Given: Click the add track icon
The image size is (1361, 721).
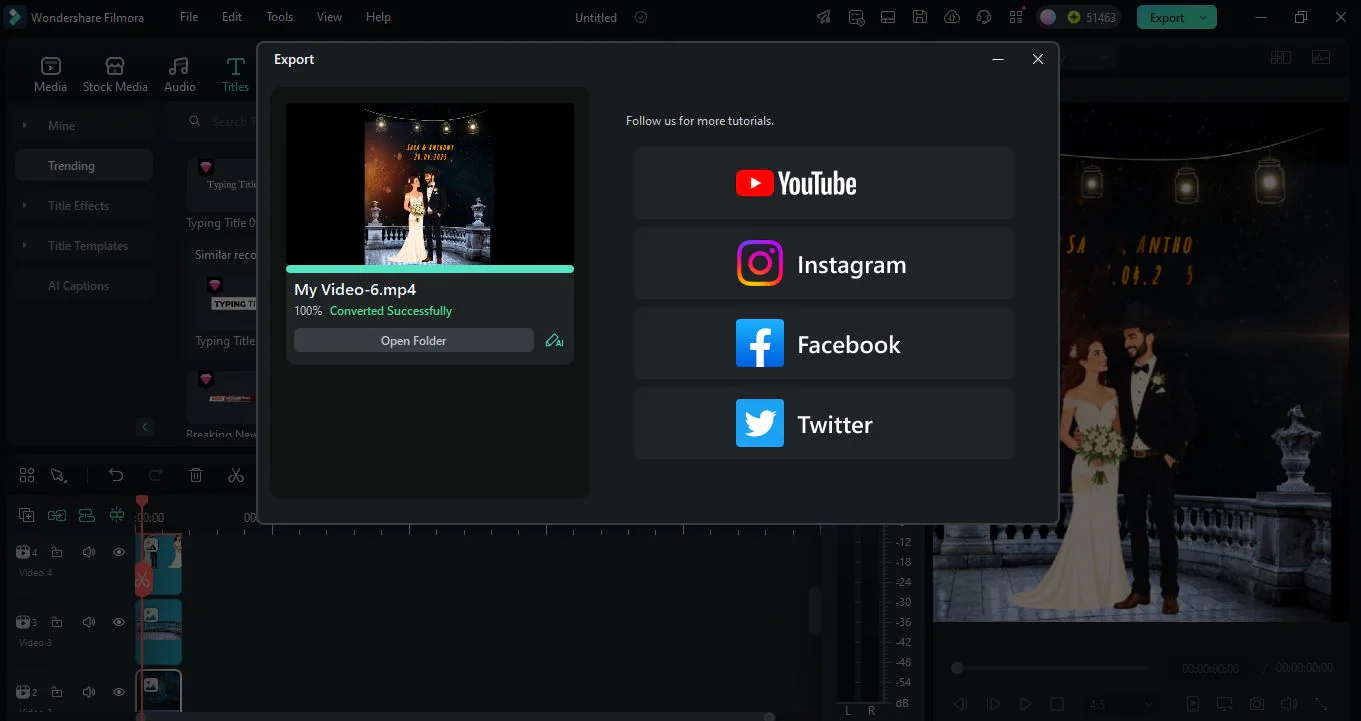Looking at the screenshot, I should tap(27, 515).
